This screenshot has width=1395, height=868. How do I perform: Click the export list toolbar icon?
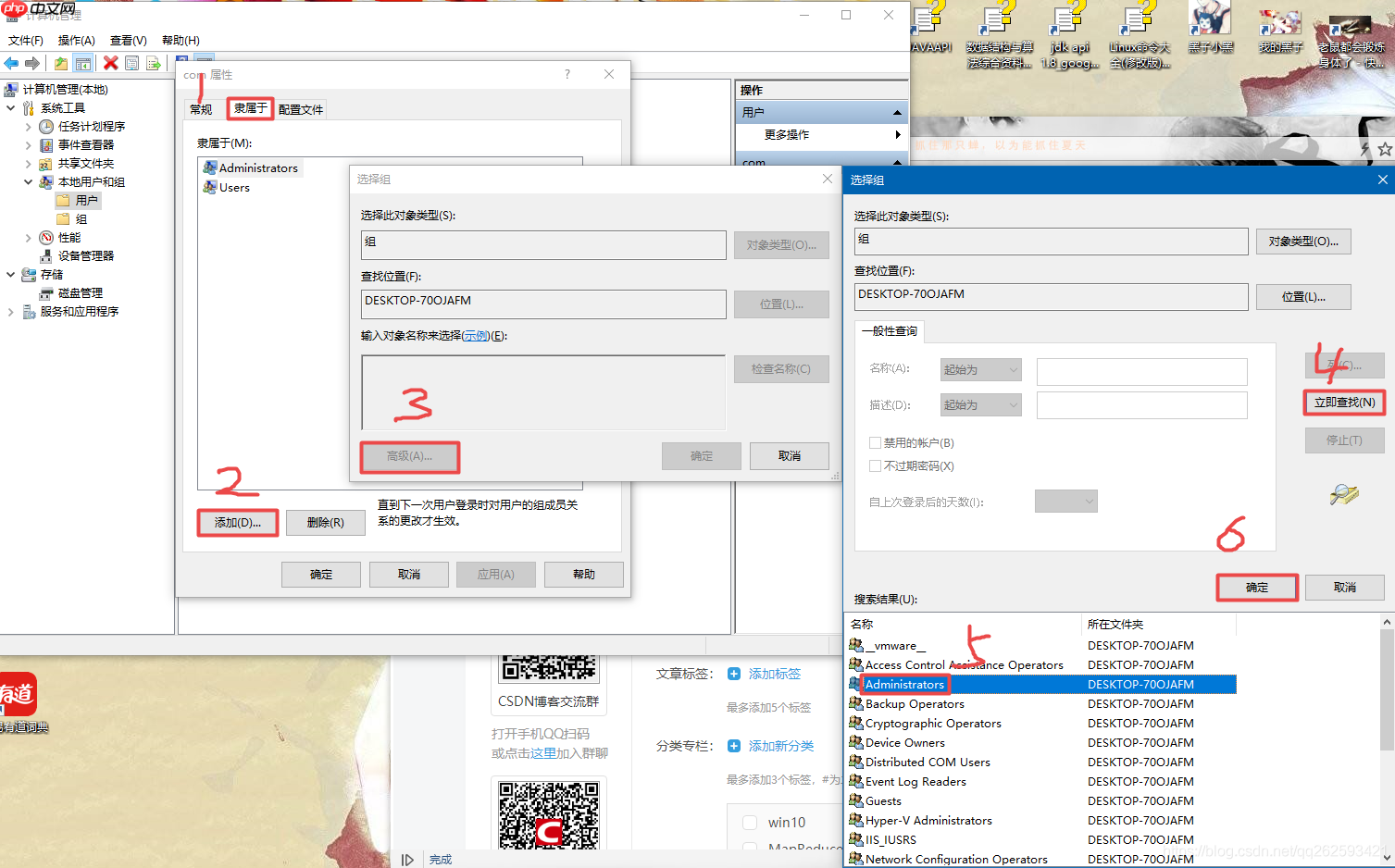pyautogui.click(x=154, y=63)
